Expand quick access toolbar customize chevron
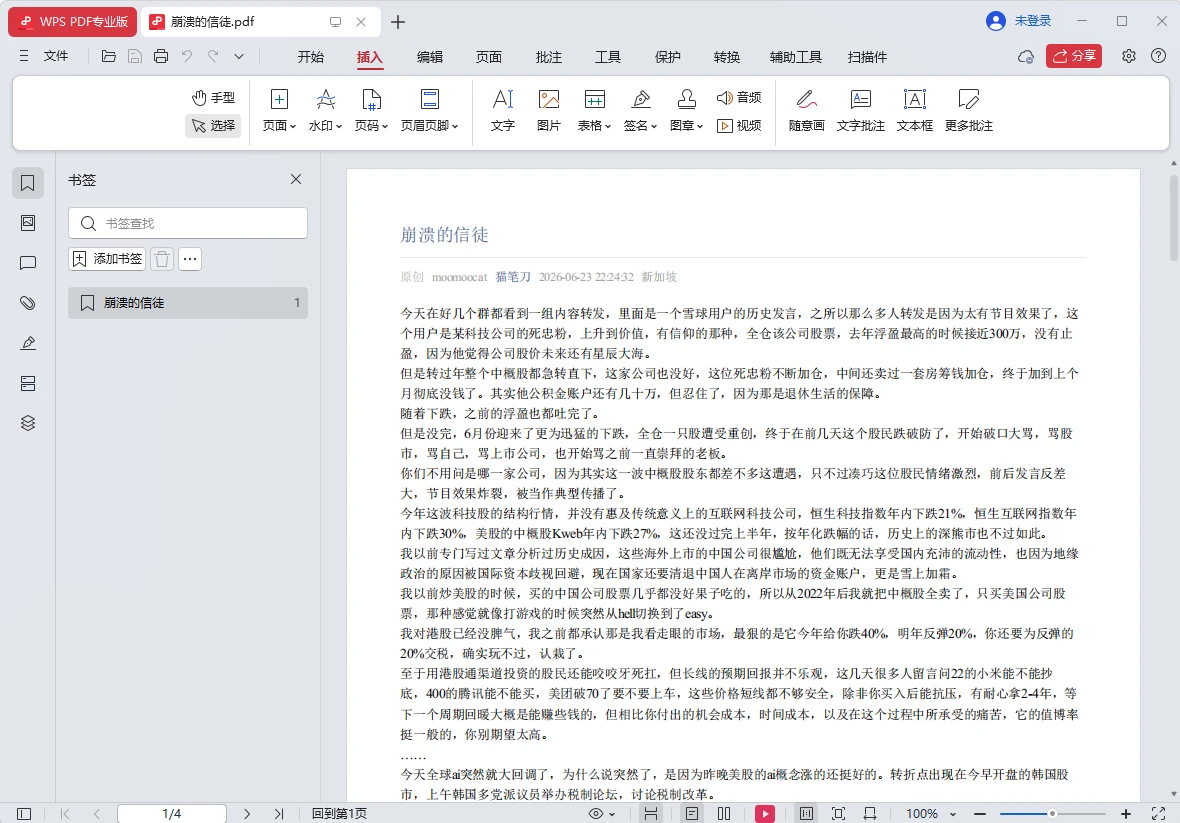The image size is (1180, 823). click(x=239, y=56)
